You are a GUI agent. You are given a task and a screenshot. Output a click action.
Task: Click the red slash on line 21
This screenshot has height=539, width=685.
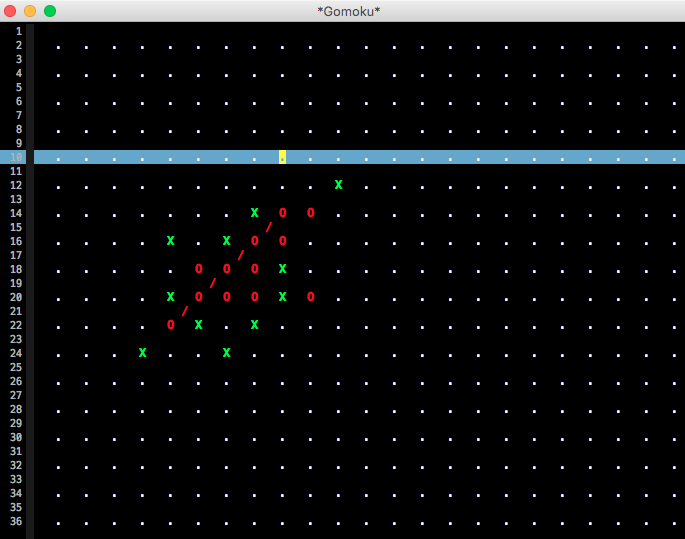pyautogui.click(x=185, y=311)
